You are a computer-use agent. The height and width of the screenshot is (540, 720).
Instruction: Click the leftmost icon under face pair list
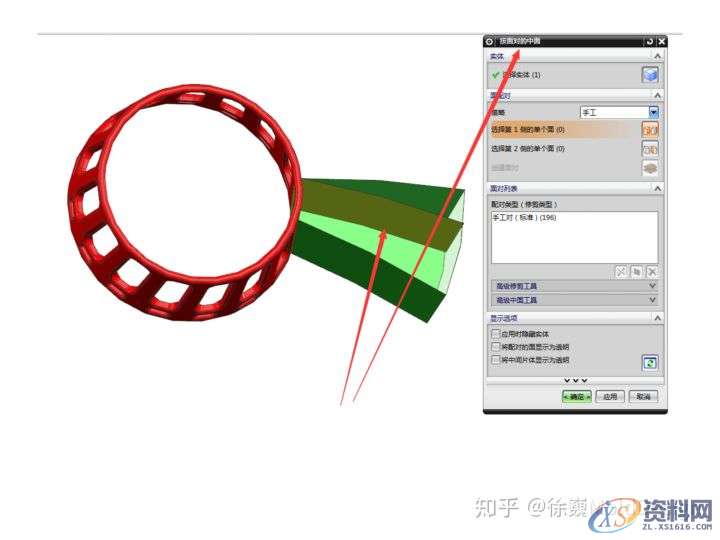tap(620, 271)
